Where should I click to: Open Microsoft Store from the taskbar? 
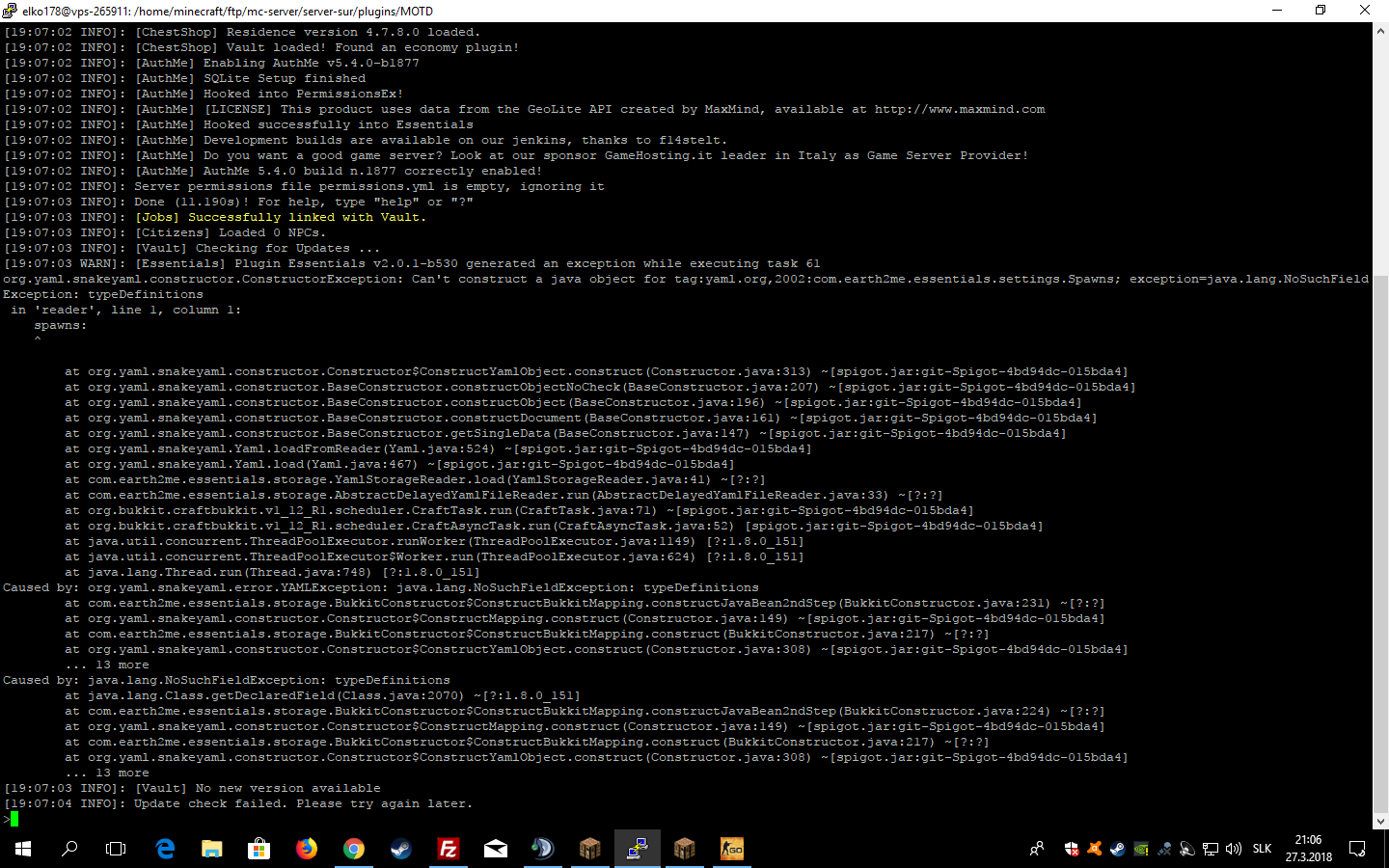[259, 849]
